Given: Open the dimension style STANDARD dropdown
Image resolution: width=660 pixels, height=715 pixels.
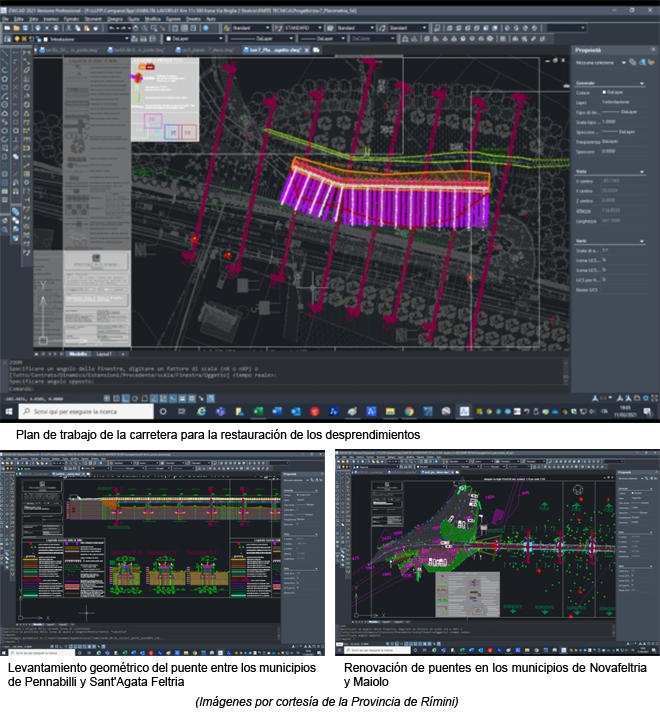Looking at the screenshot, I should coord(302,28).
